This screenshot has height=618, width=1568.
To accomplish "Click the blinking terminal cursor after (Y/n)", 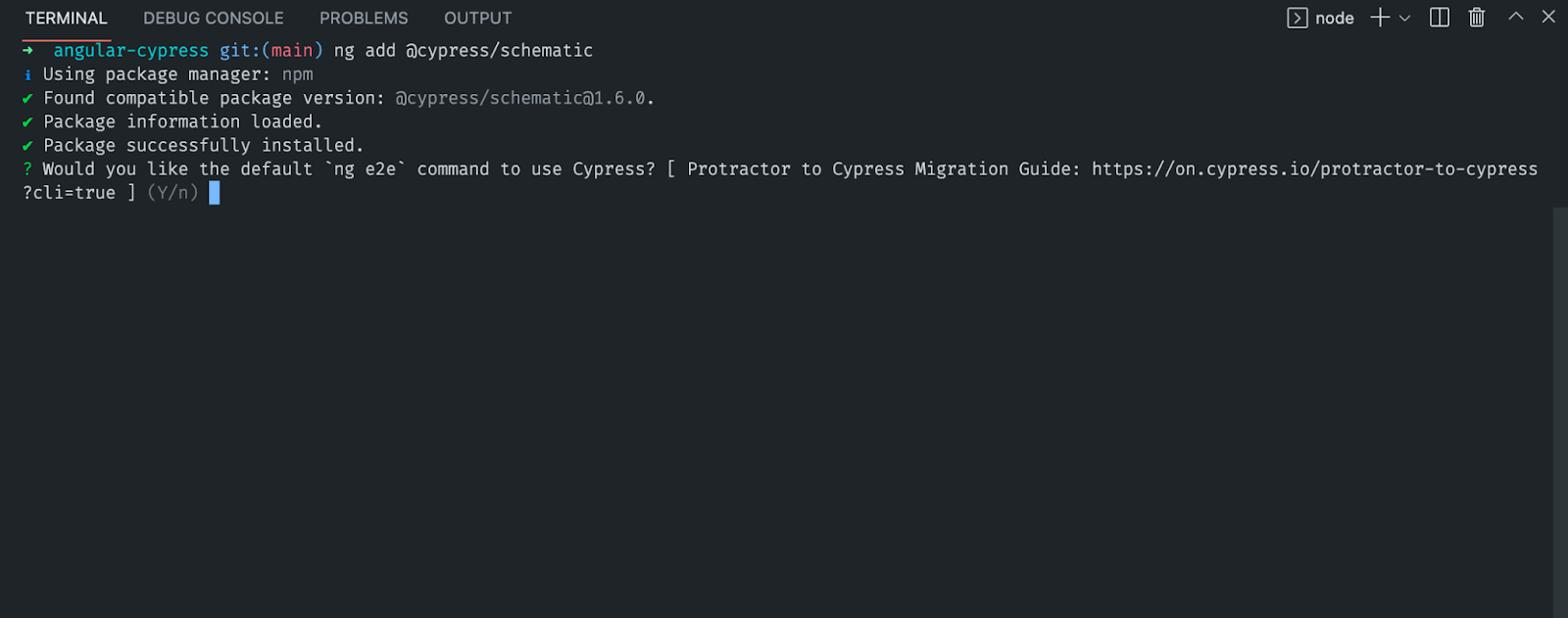I will (214, 193).
